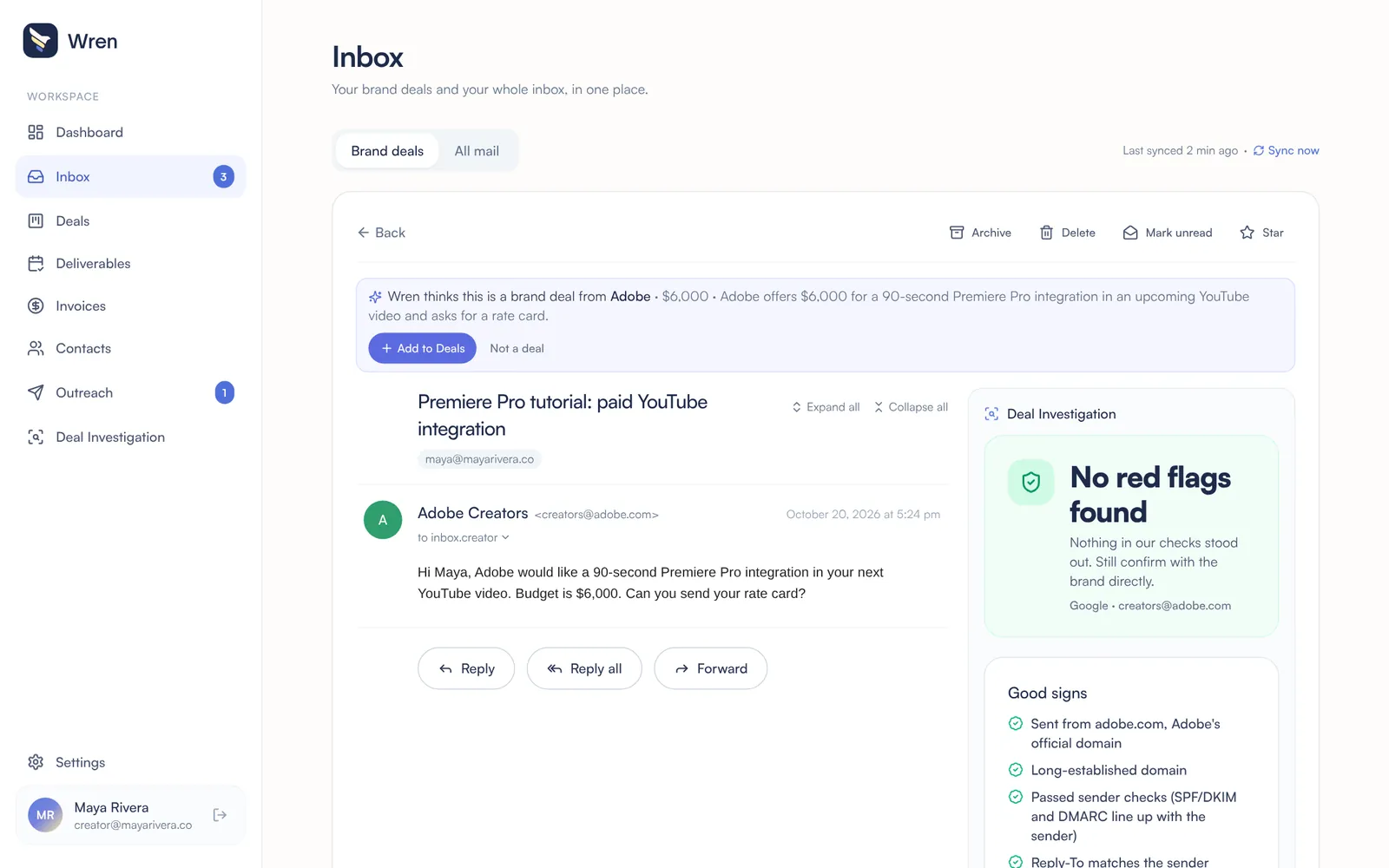Select Inbox in the sidebar

coord(130,176)
